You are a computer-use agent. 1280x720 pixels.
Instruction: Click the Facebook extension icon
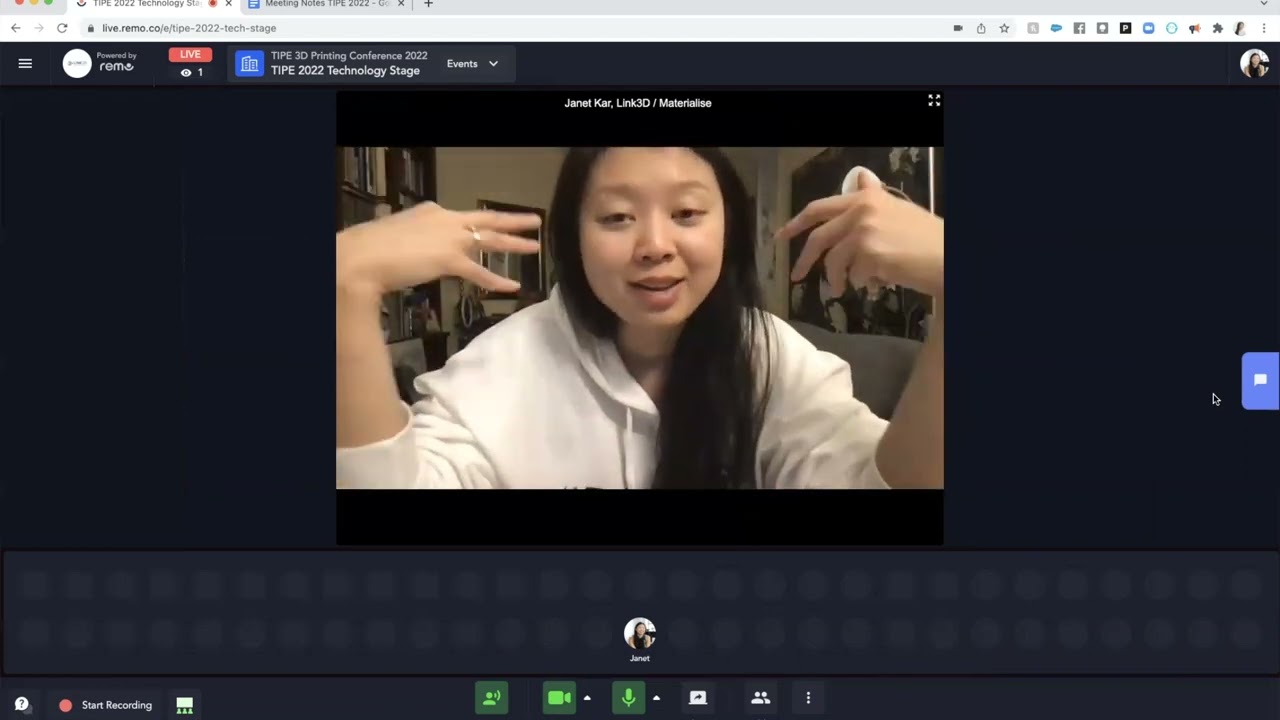[1079, 28]
